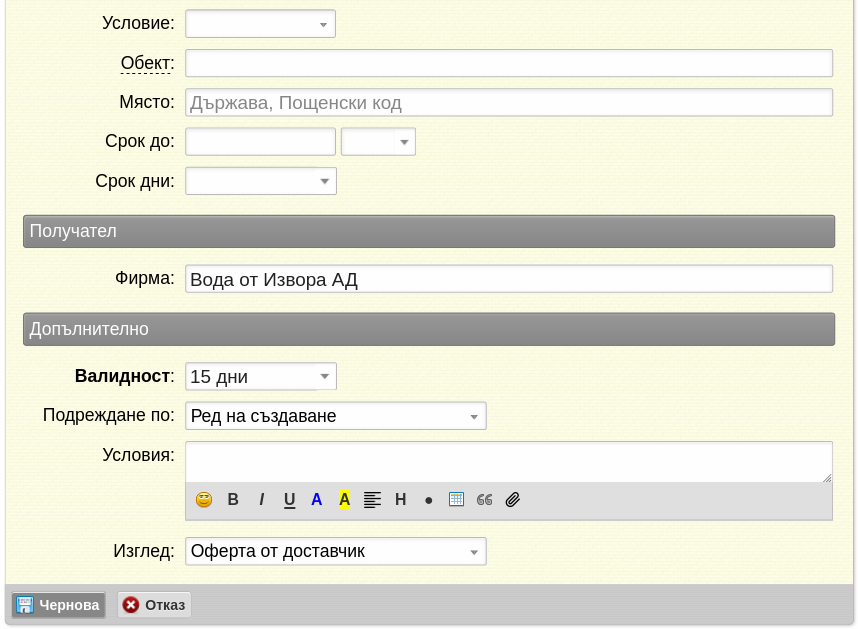Screen dimensions: 858x629
Task: Cancel the form with Отказ button
Action: [154, 605]
